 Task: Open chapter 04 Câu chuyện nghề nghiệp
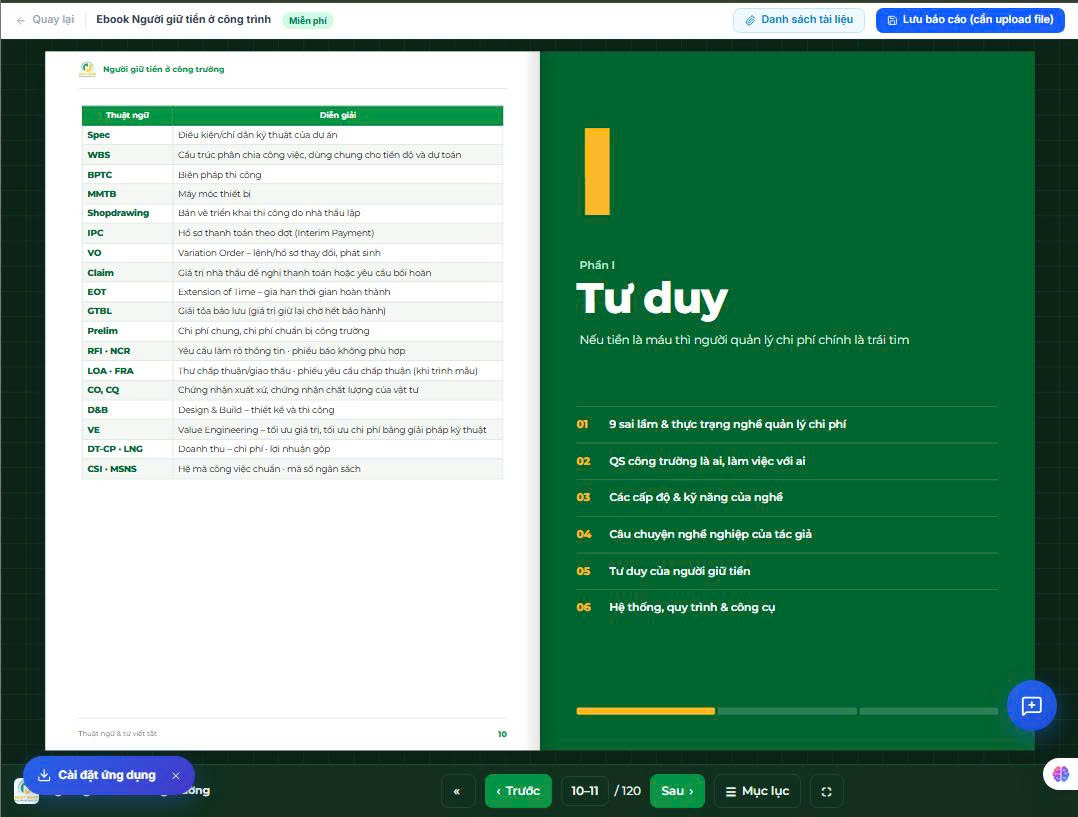(x=786, y=534)
